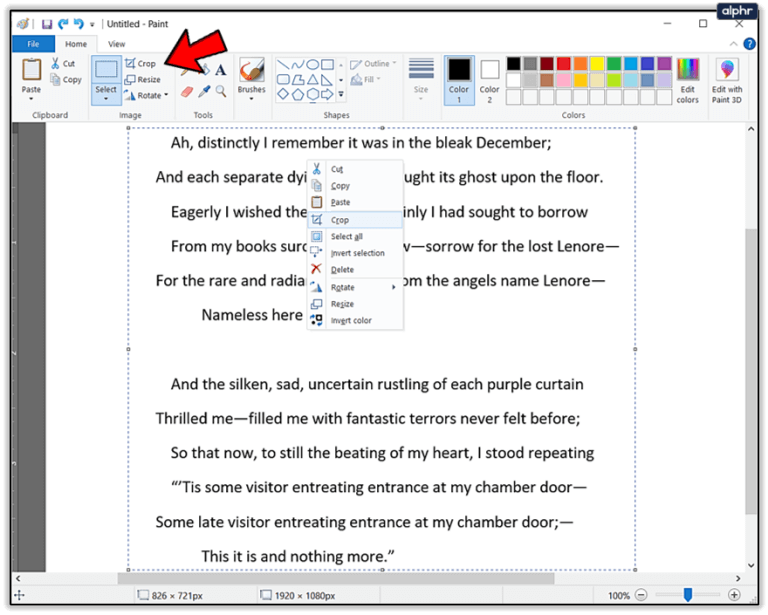
Task: Choose Delete from the context menu
Action: (355, 270)
